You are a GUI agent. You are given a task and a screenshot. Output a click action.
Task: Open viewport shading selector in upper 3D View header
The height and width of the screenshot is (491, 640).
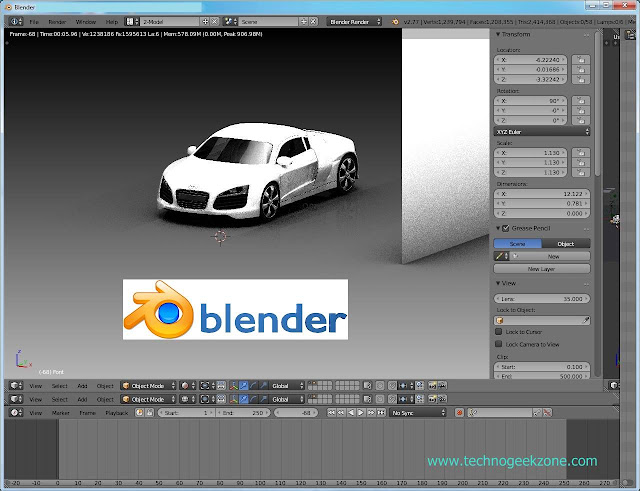tap(188, 385)
